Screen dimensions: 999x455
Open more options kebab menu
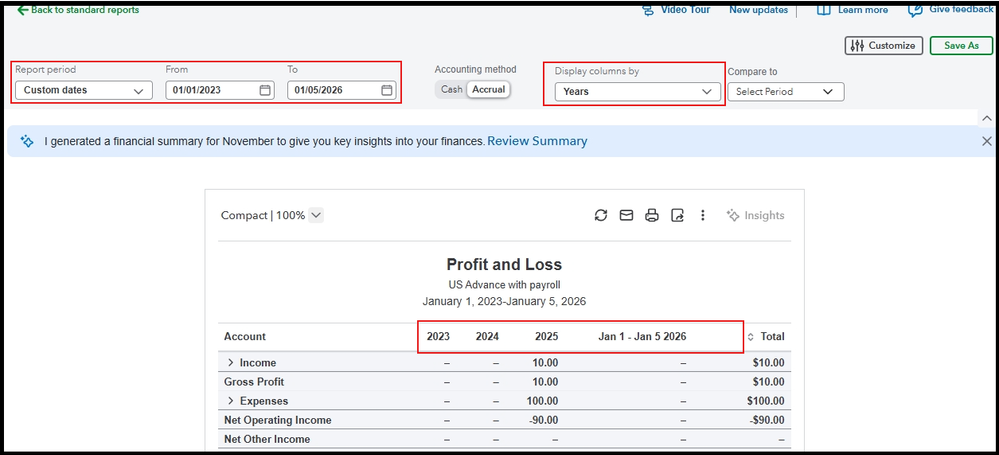(x=702, y=215)
